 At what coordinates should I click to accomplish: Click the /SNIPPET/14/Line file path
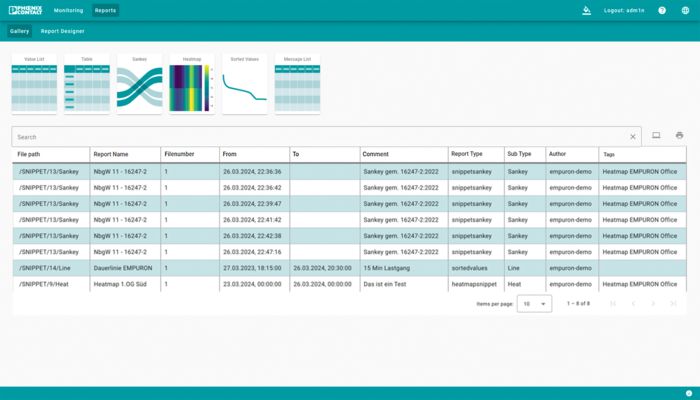click(45, 268)
